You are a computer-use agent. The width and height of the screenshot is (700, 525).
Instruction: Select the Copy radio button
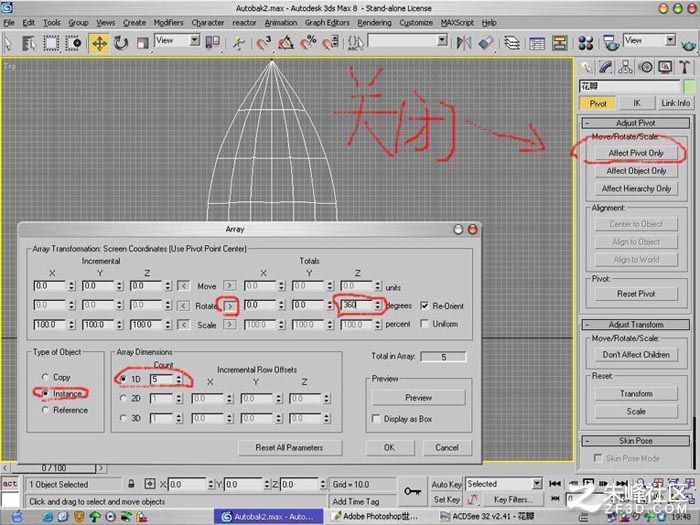click(45, 377)
